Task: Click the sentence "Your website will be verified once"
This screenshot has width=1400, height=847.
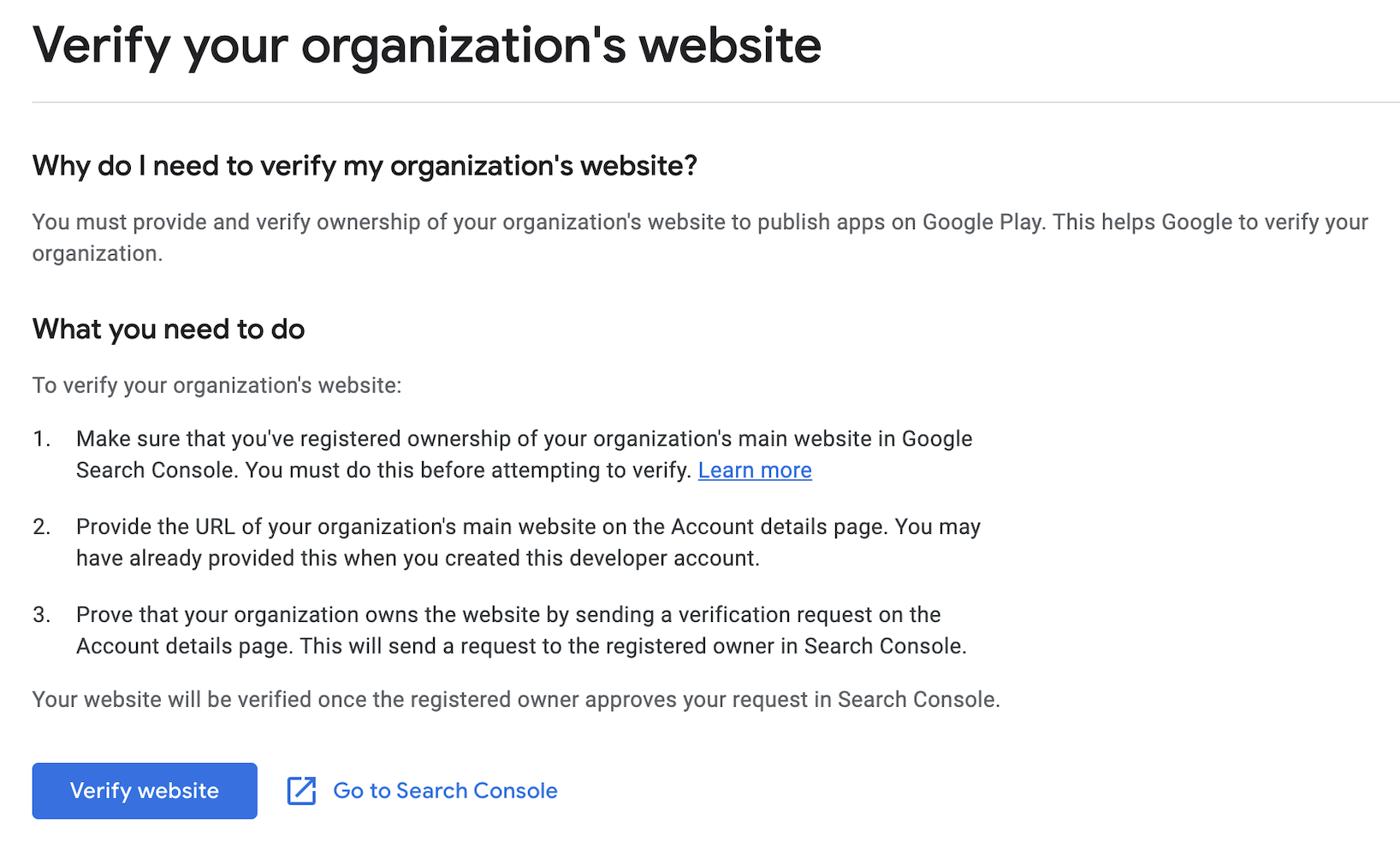Action: pos(516,700)
